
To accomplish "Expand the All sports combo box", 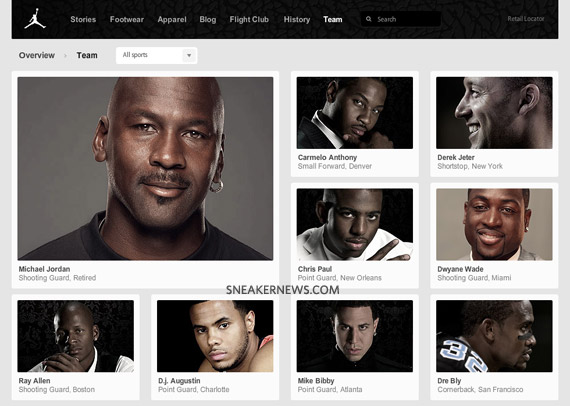I will tap(156, 56).
